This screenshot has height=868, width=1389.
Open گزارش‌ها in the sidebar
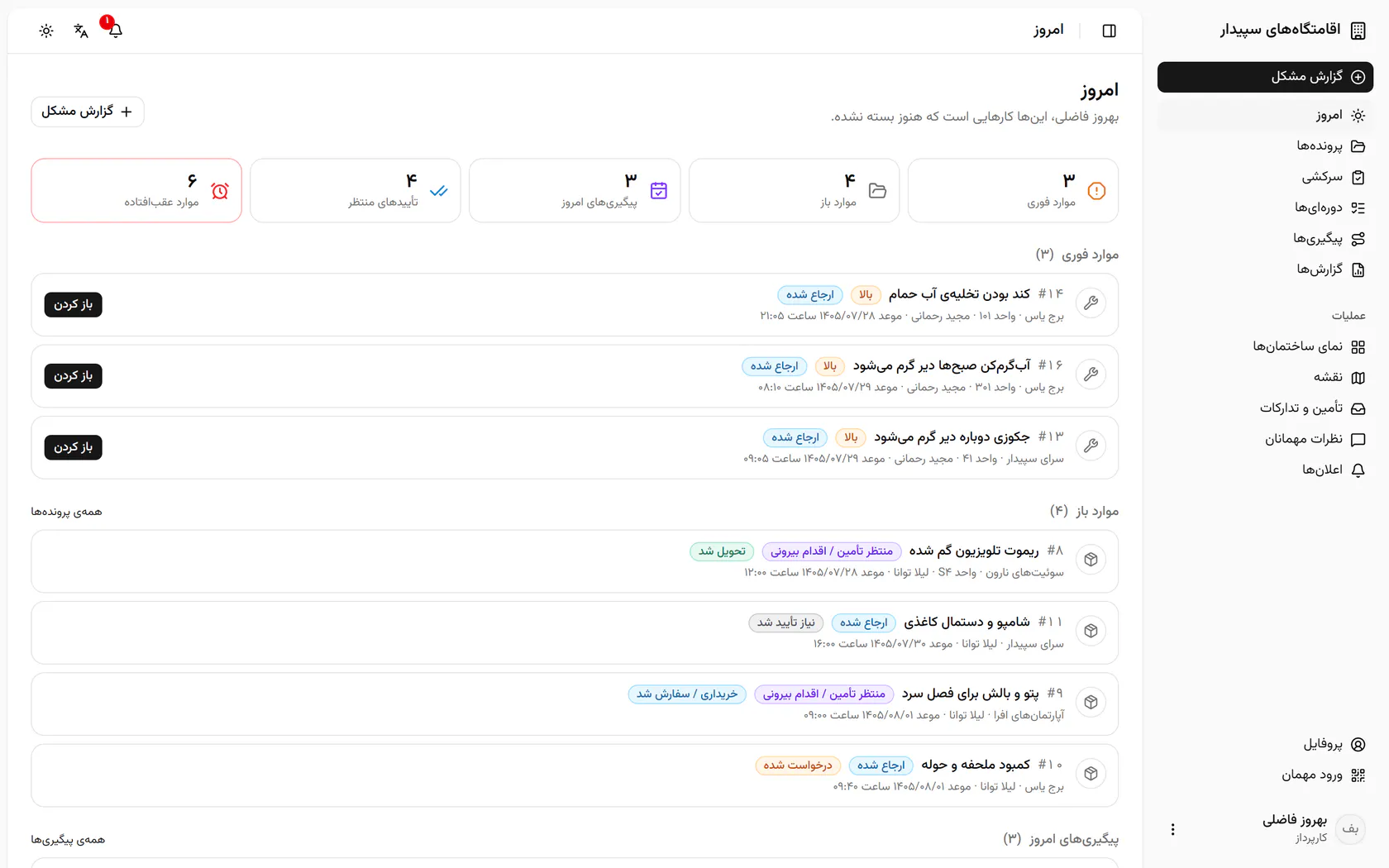[x=1265, y=269]
